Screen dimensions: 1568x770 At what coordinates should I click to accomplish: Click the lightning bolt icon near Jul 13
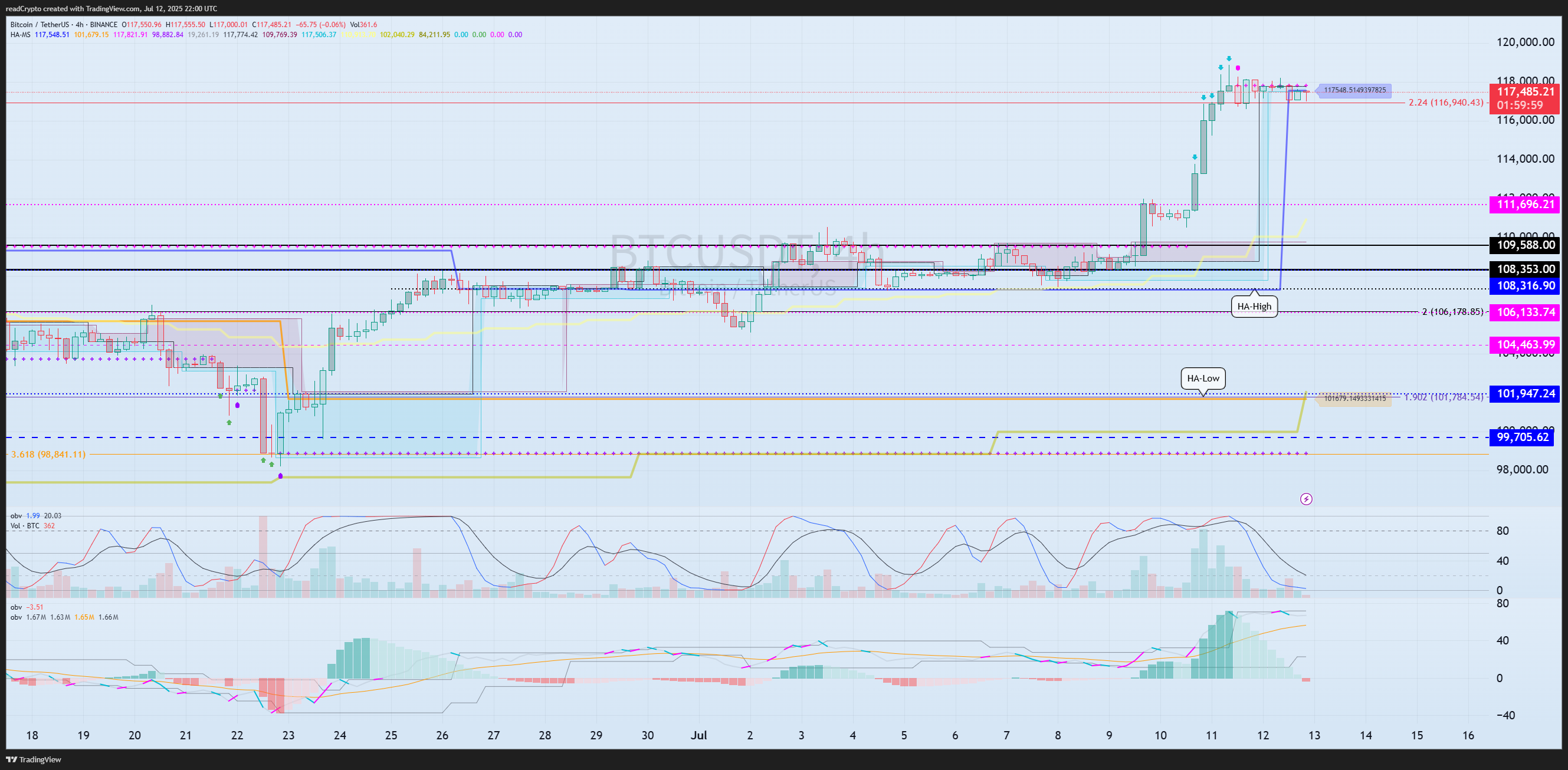tap(1305, 499)
